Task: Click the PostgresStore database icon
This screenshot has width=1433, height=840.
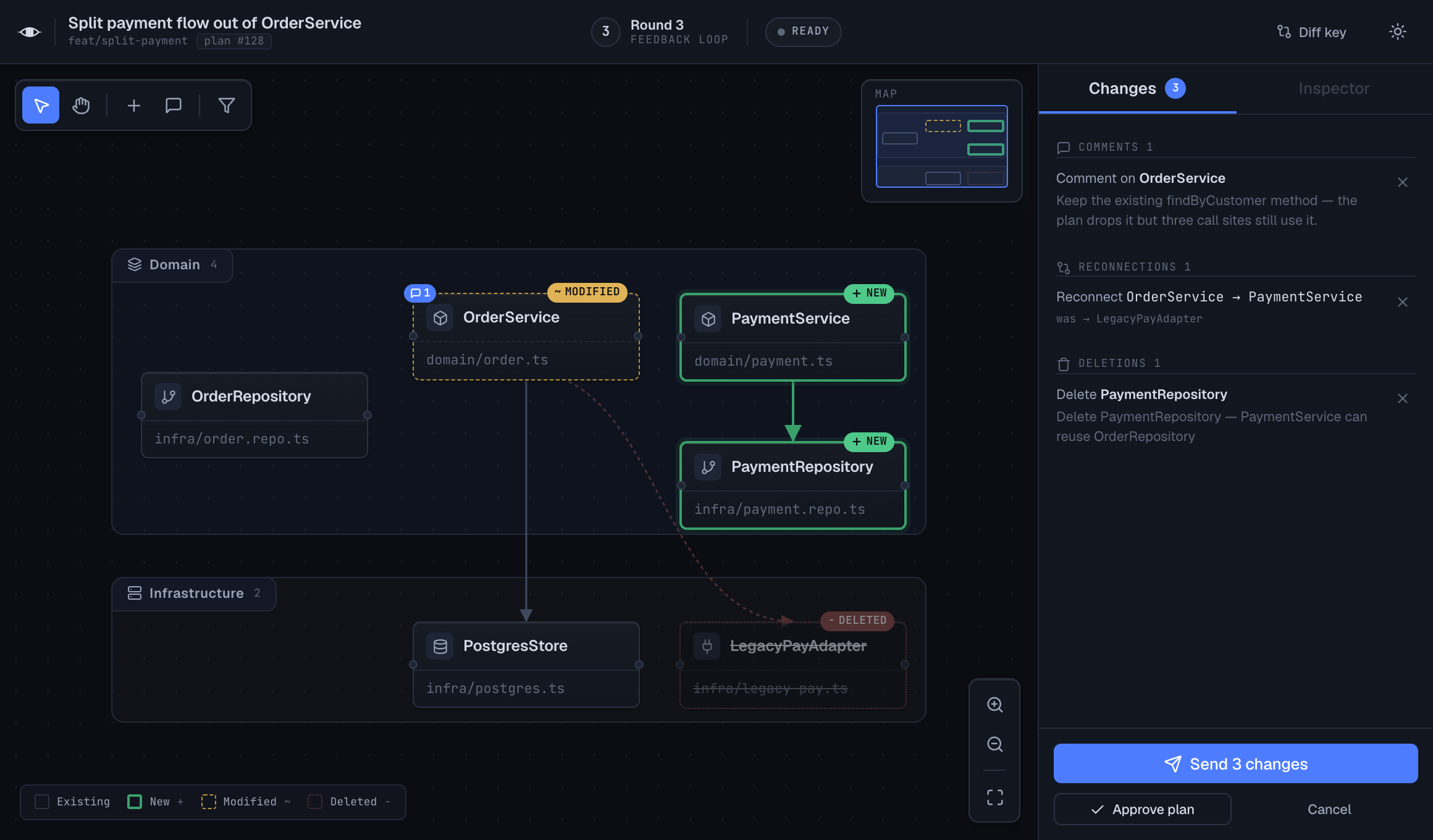Action: click(440, 646)
